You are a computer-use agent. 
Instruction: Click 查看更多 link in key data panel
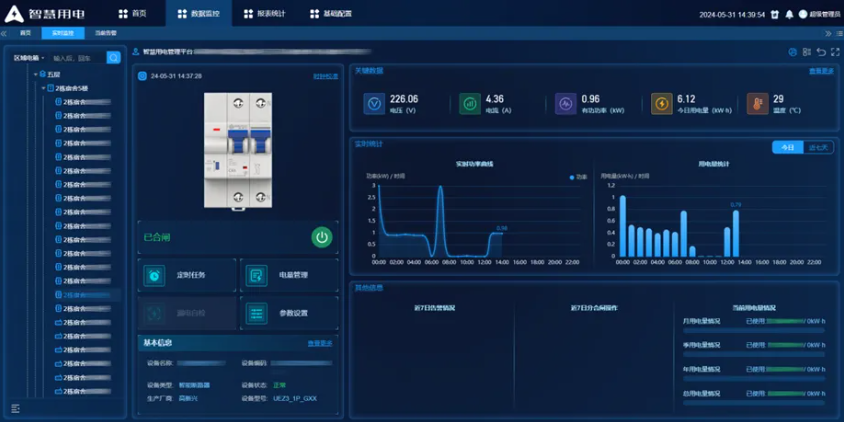[x=821, y=71]
